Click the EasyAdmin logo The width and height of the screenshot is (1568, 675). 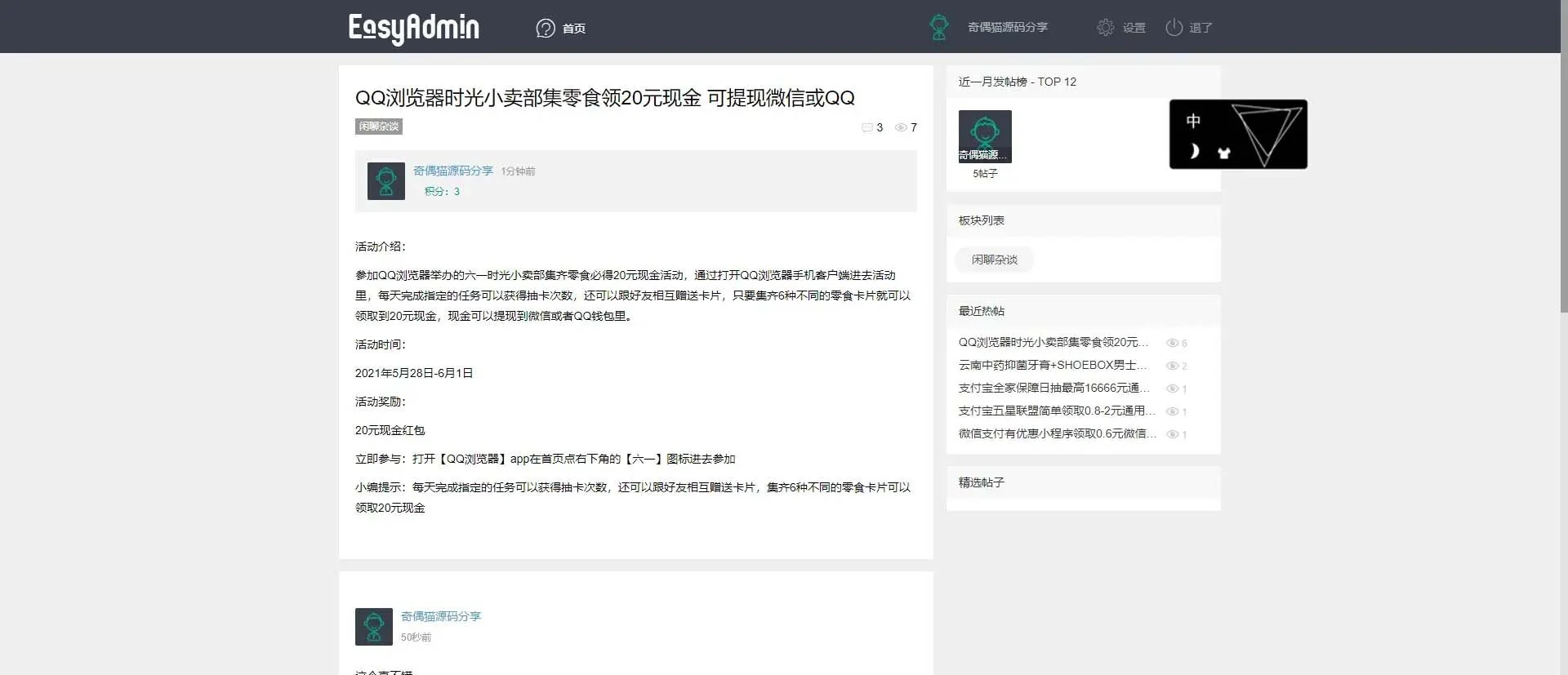coord(413,28)
